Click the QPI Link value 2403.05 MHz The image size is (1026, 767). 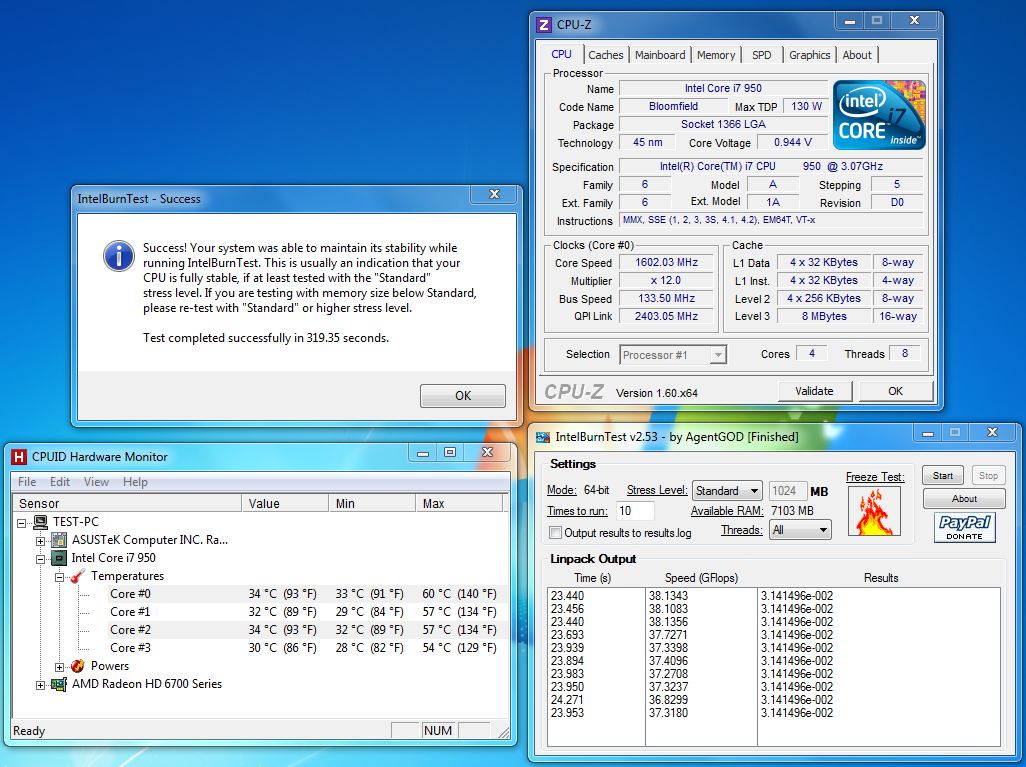pos(666,316)
